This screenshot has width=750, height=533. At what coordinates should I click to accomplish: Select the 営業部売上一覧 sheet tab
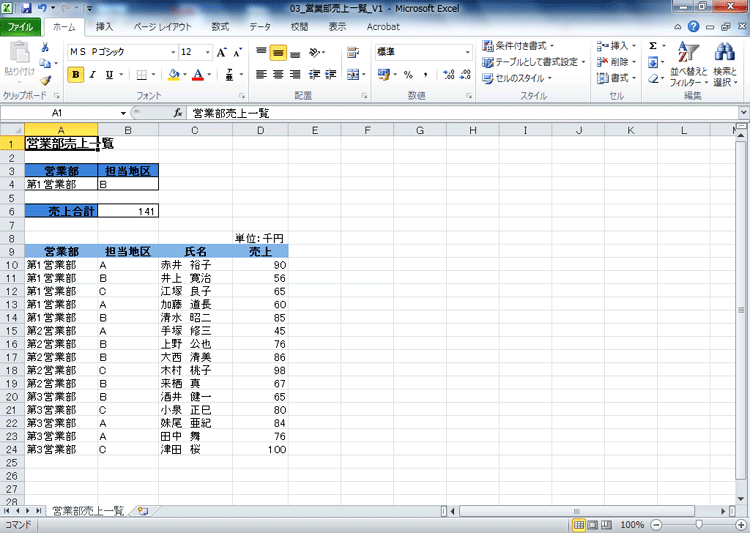tap(88, 511)
